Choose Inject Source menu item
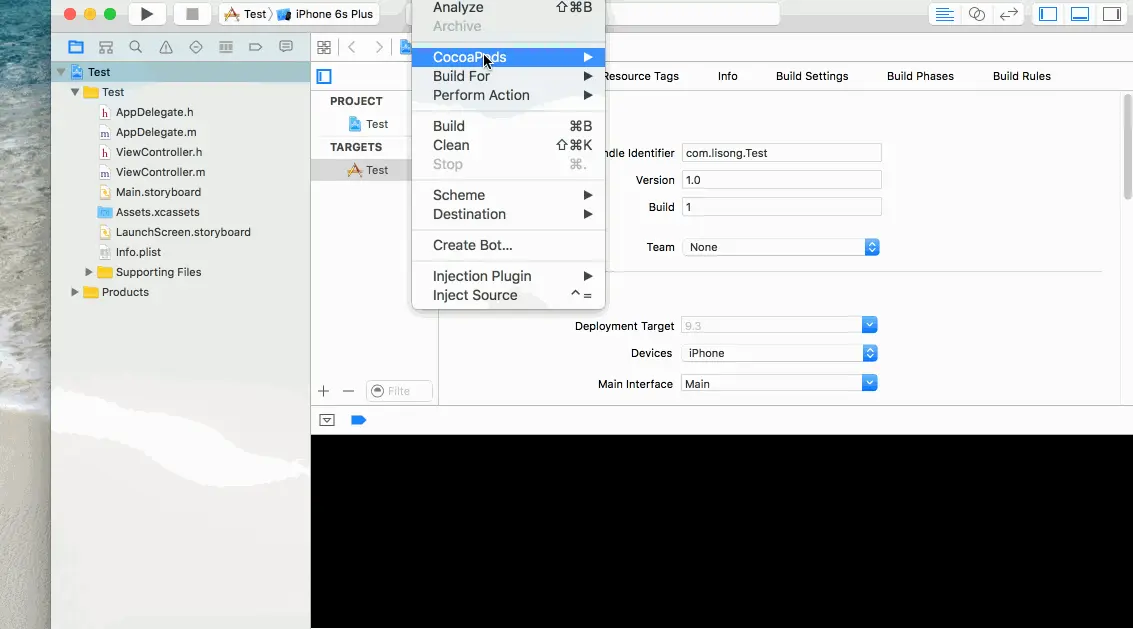The image size is (1133, 629). (x=508, y=295)
